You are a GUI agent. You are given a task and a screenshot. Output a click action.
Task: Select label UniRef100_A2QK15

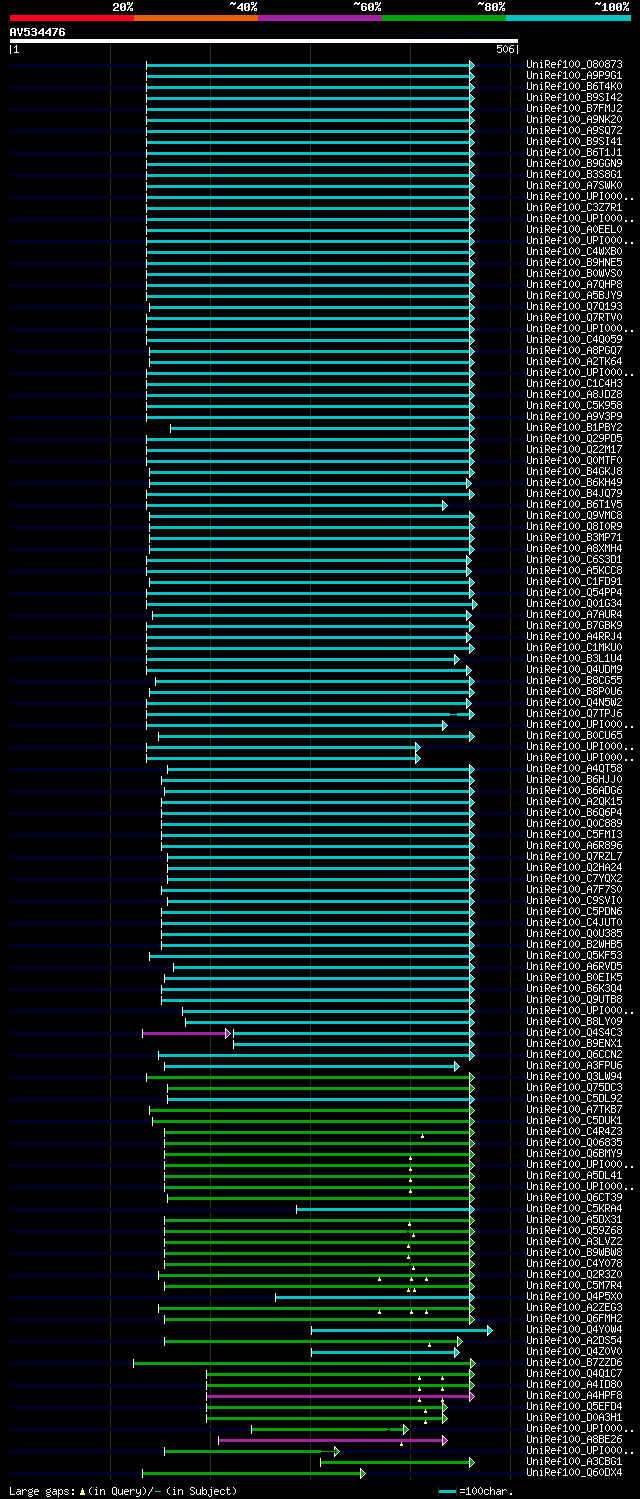[574, 802]
